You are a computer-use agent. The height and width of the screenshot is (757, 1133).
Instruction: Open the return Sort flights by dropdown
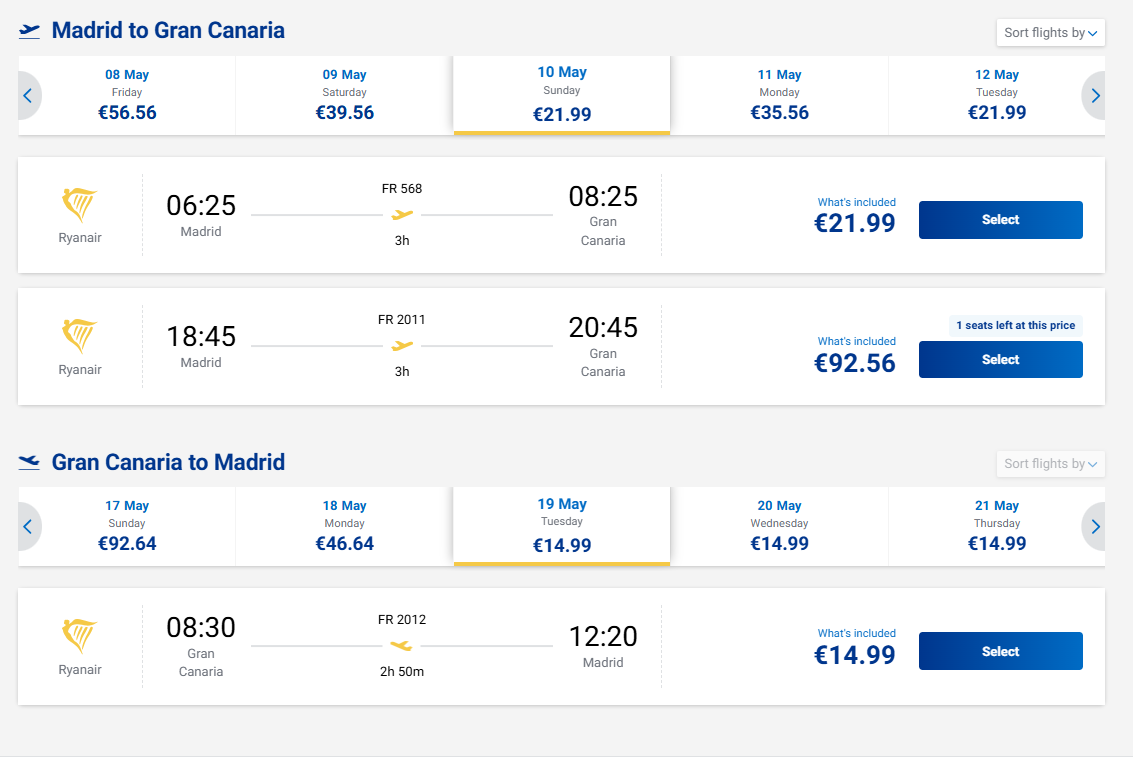[1050, 464]
